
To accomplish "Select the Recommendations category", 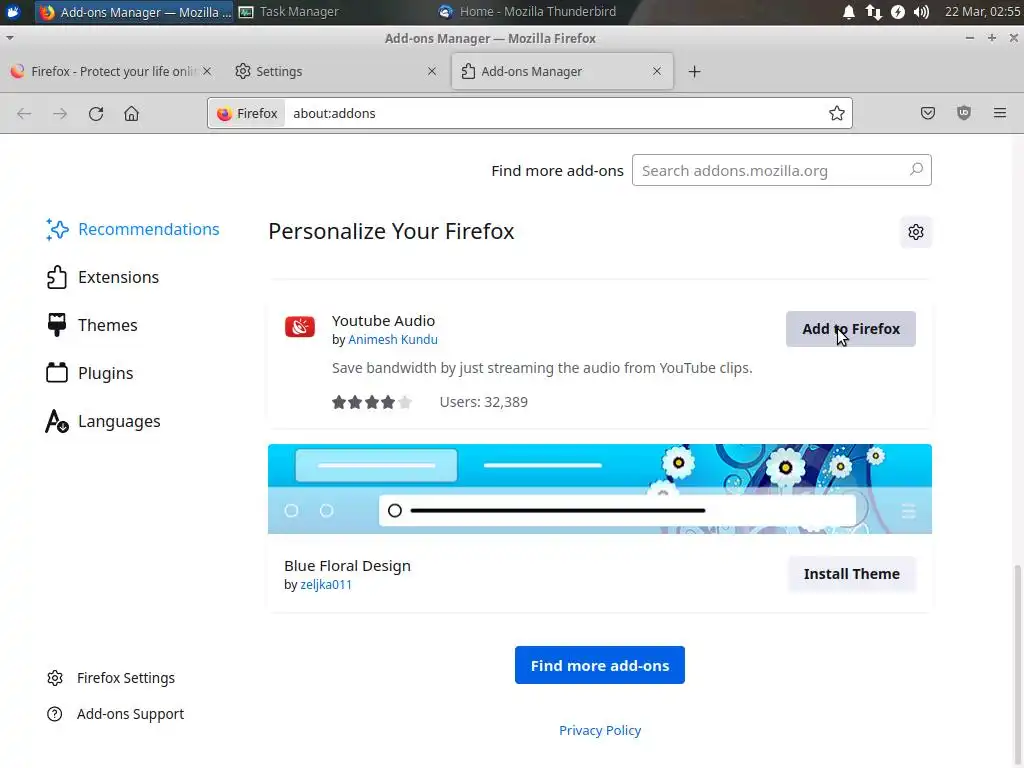I will click(133, 229).
